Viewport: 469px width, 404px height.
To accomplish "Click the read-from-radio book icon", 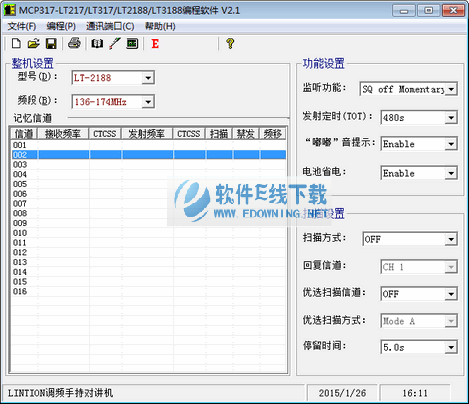I will click(x=97, y=44).
